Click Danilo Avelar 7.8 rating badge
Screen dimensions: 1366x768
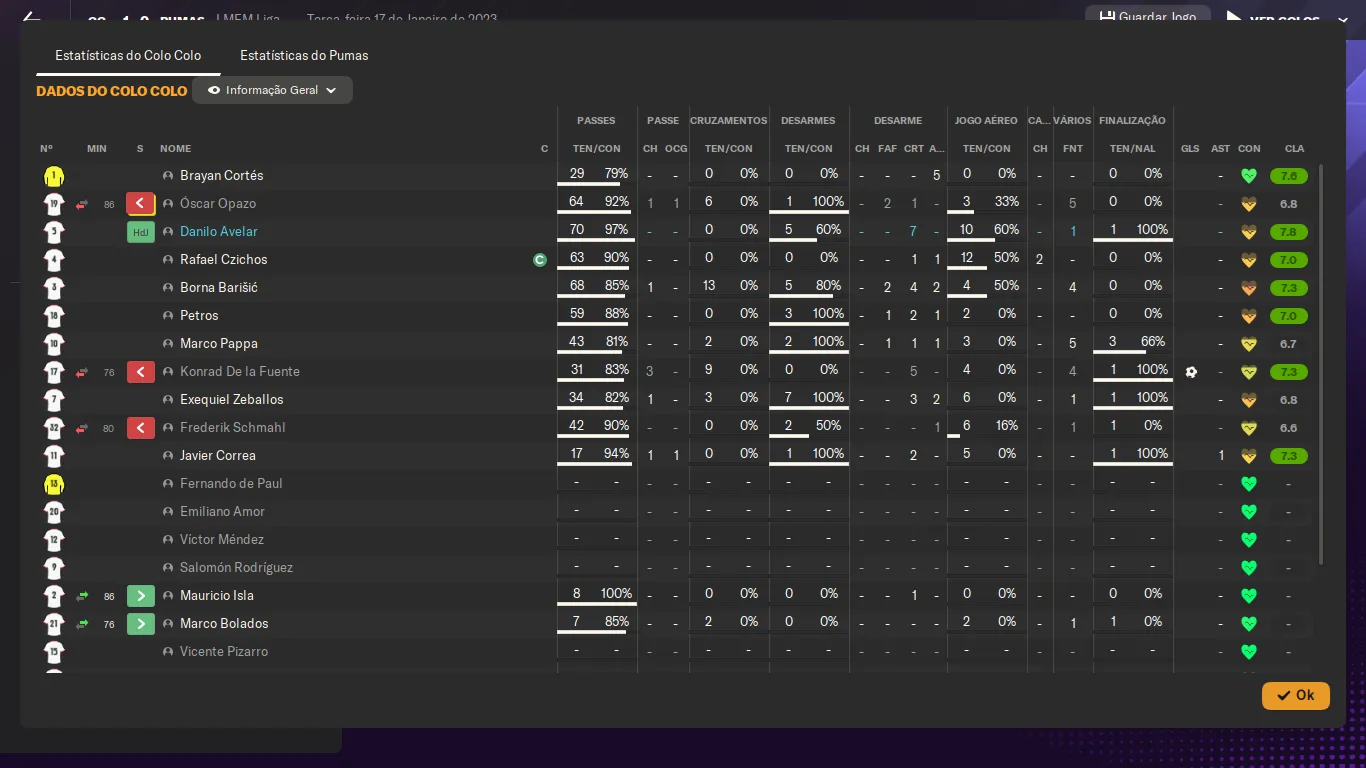1288,232
